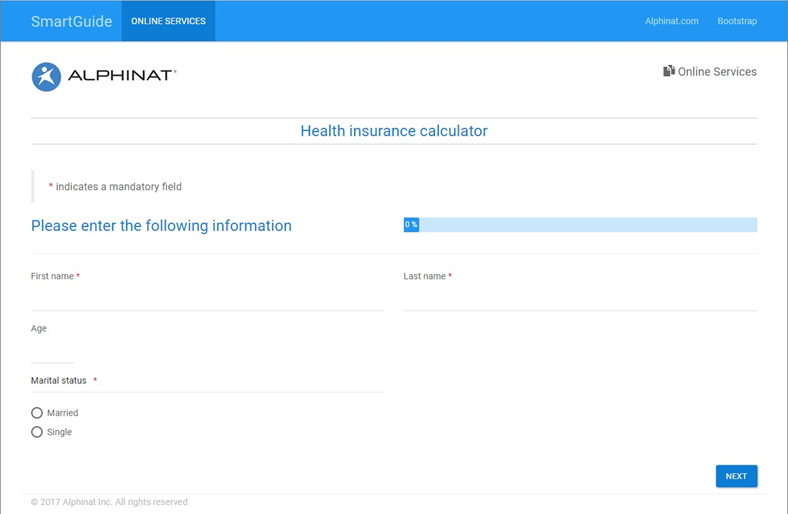Focus the Last name input field
The width and height of the screenshot is (788, 514).
coord(580,299)
